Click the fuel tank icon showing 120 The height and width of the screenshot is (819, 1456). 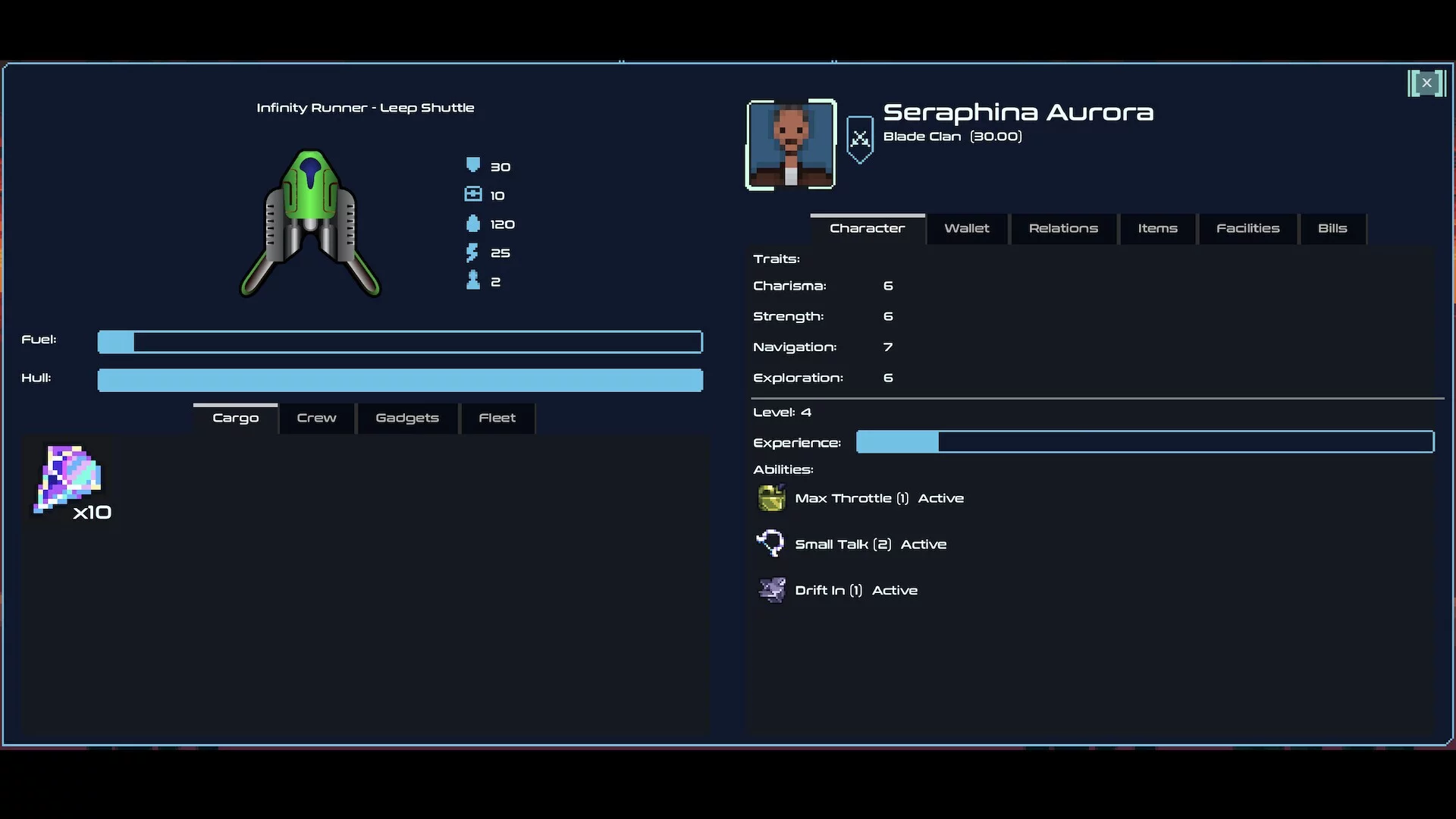click(473, 223)
